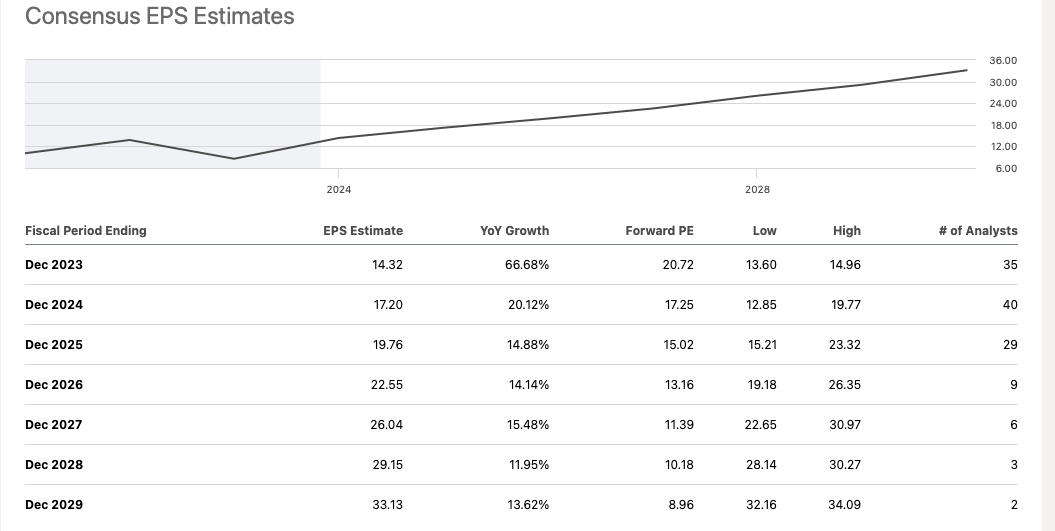Viewport: 1055px width, 531px height.
Task: Click the "Fiscal Period Ending" column header
Action: click(86, 231)
